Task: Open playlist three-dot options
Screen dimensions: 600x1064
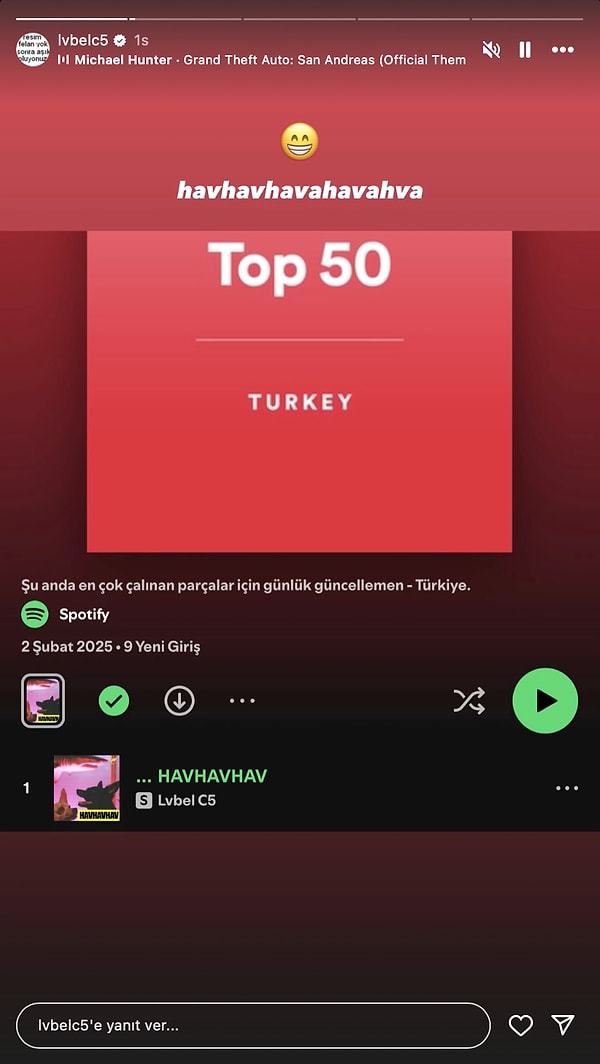Action: click(242, 701)
